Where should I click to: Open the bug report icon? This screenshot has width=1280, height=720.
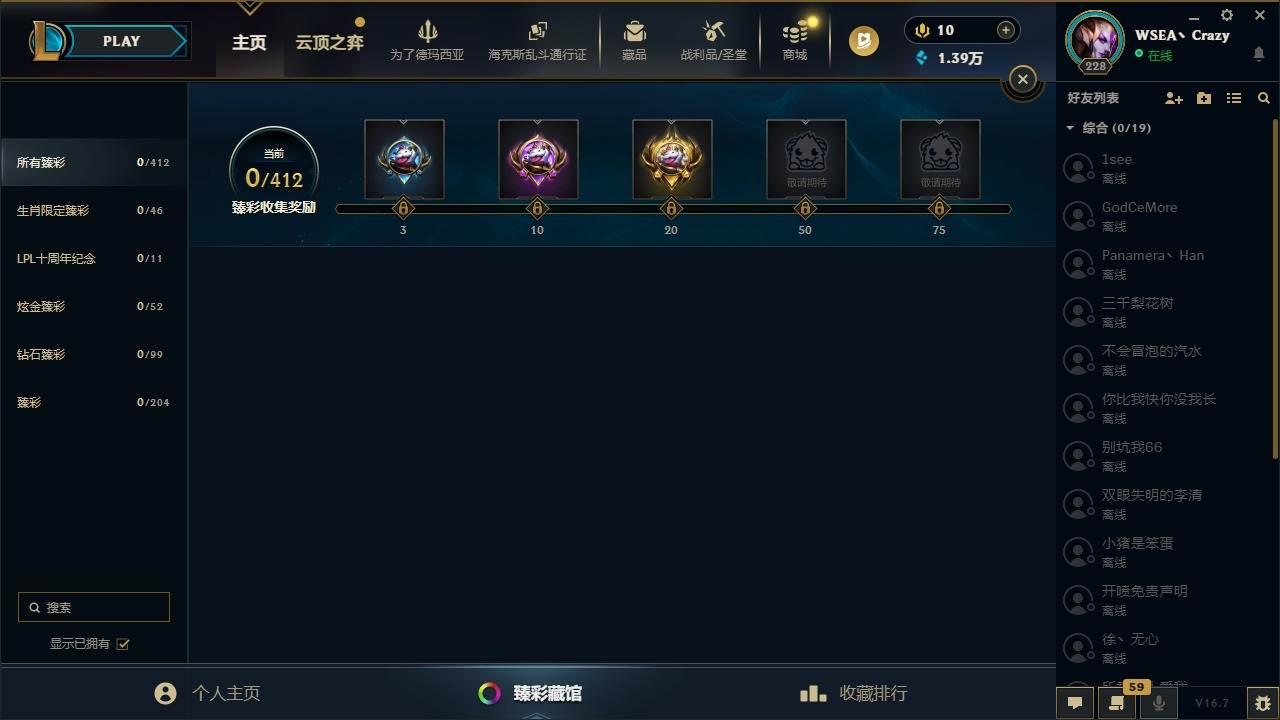point(1263,703)
